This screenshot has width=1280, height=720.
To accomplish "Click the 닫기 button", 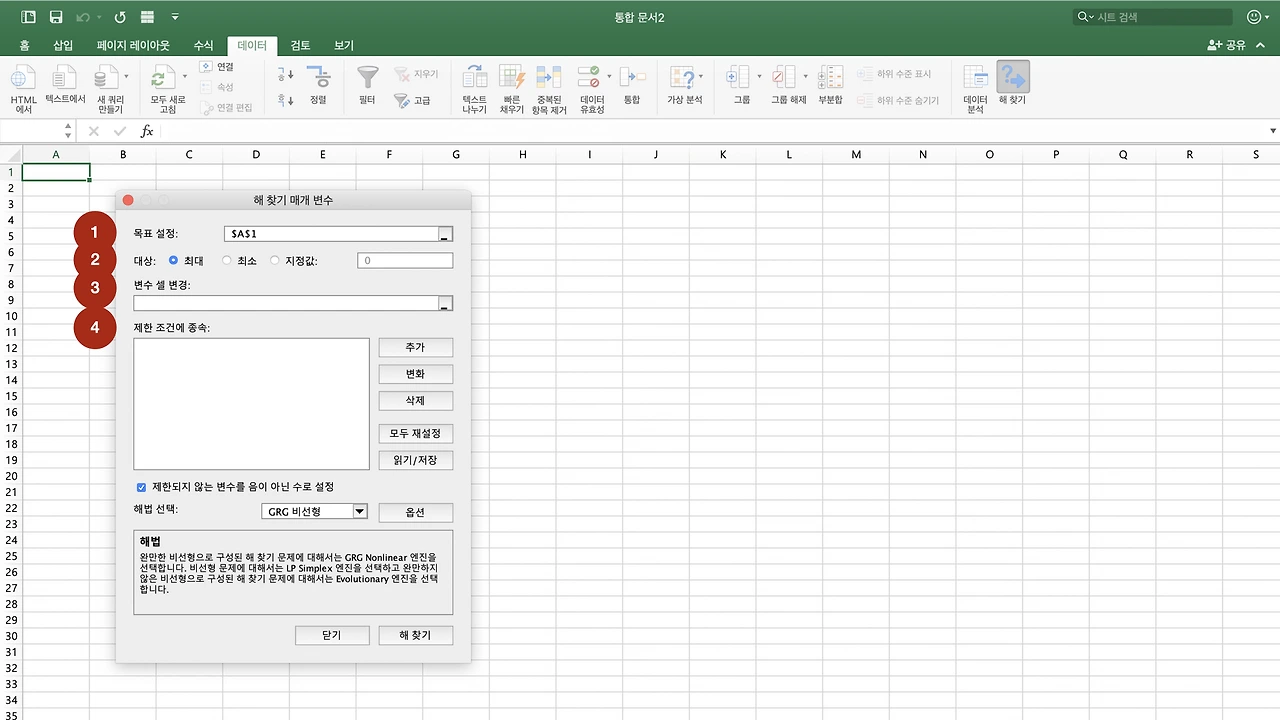I will click(332, 635).
